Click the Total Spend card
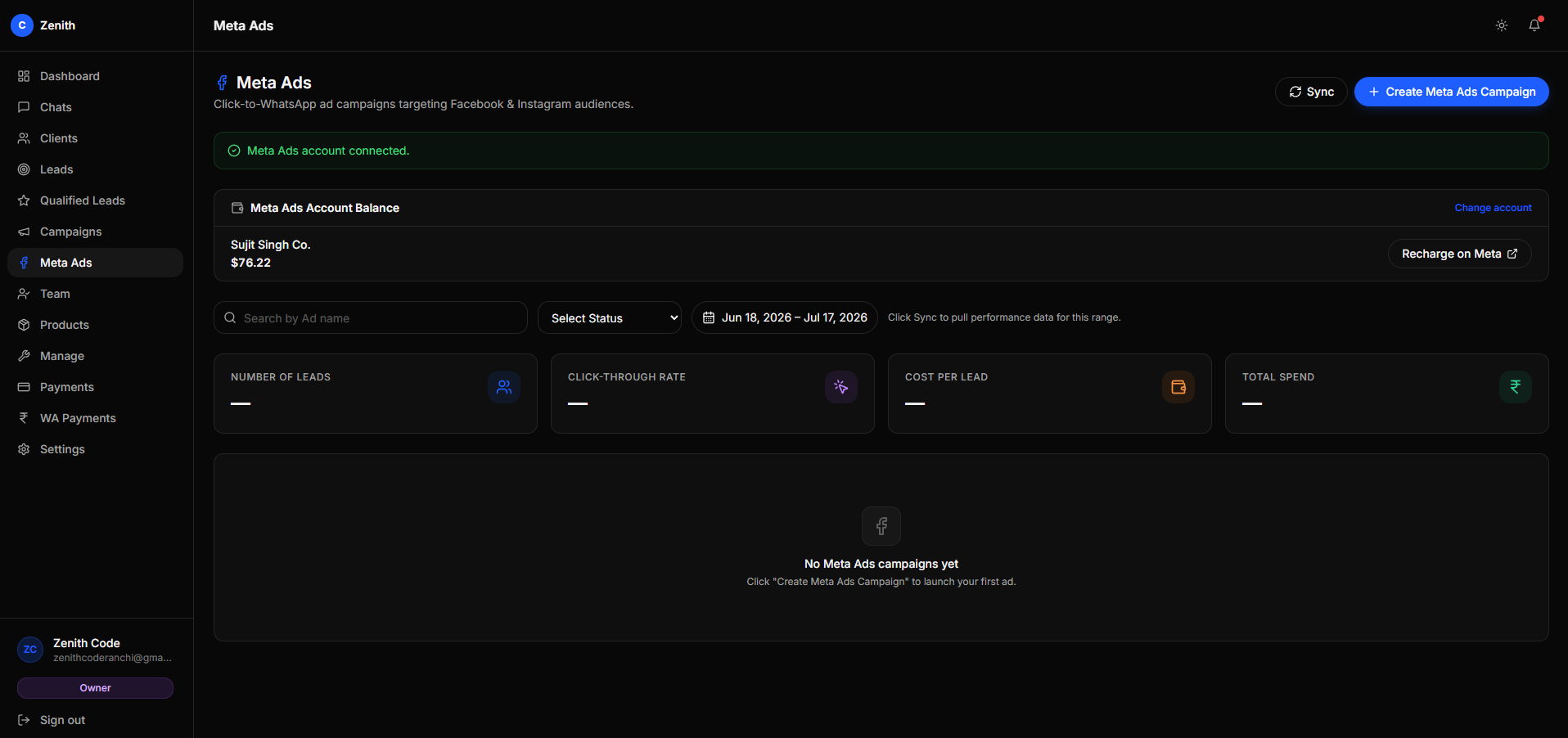This screenshot has height=738, width=1568. 1387,394
